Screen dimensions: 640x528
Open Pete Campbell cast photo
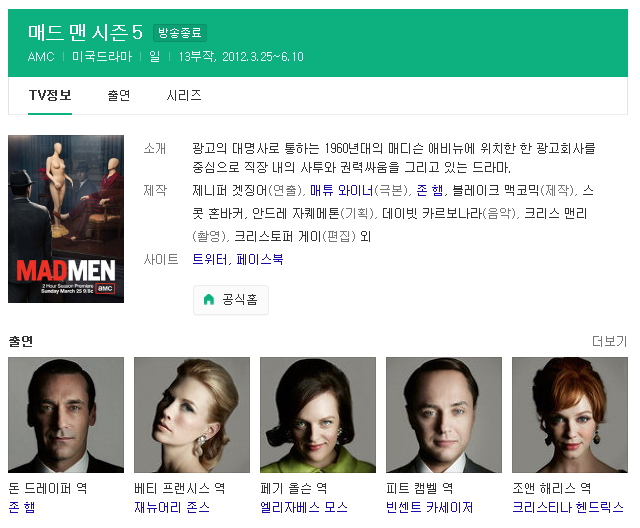tap(444, 415)
